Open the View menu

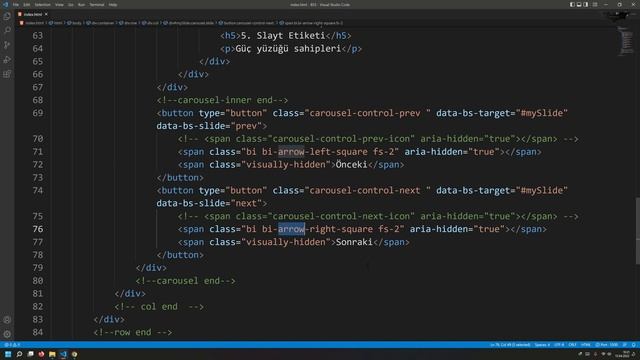[59, 5]
